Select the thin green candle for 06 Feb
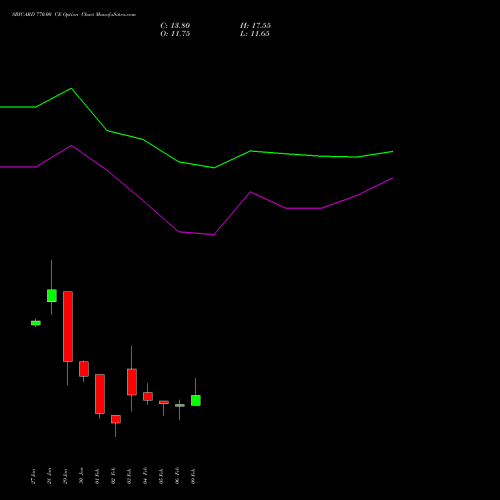This screenshot has height=500, width=500. point(180,405)
